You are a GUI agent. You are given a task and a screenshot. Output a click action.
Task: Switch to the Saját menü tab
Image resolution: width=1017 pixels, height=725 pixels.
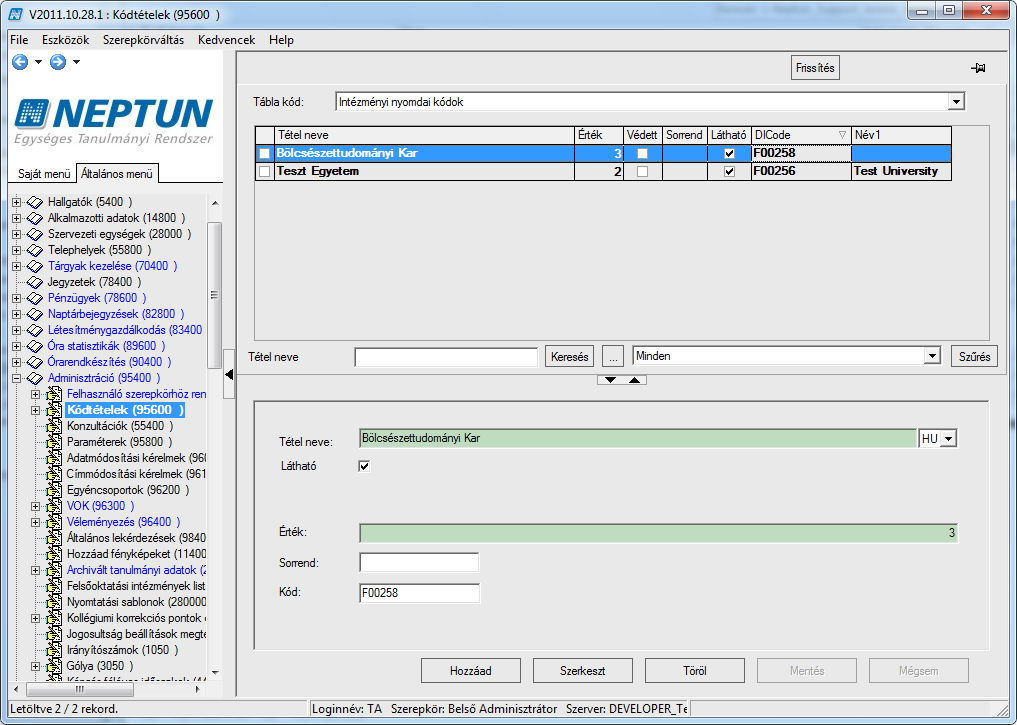point(44,174)
